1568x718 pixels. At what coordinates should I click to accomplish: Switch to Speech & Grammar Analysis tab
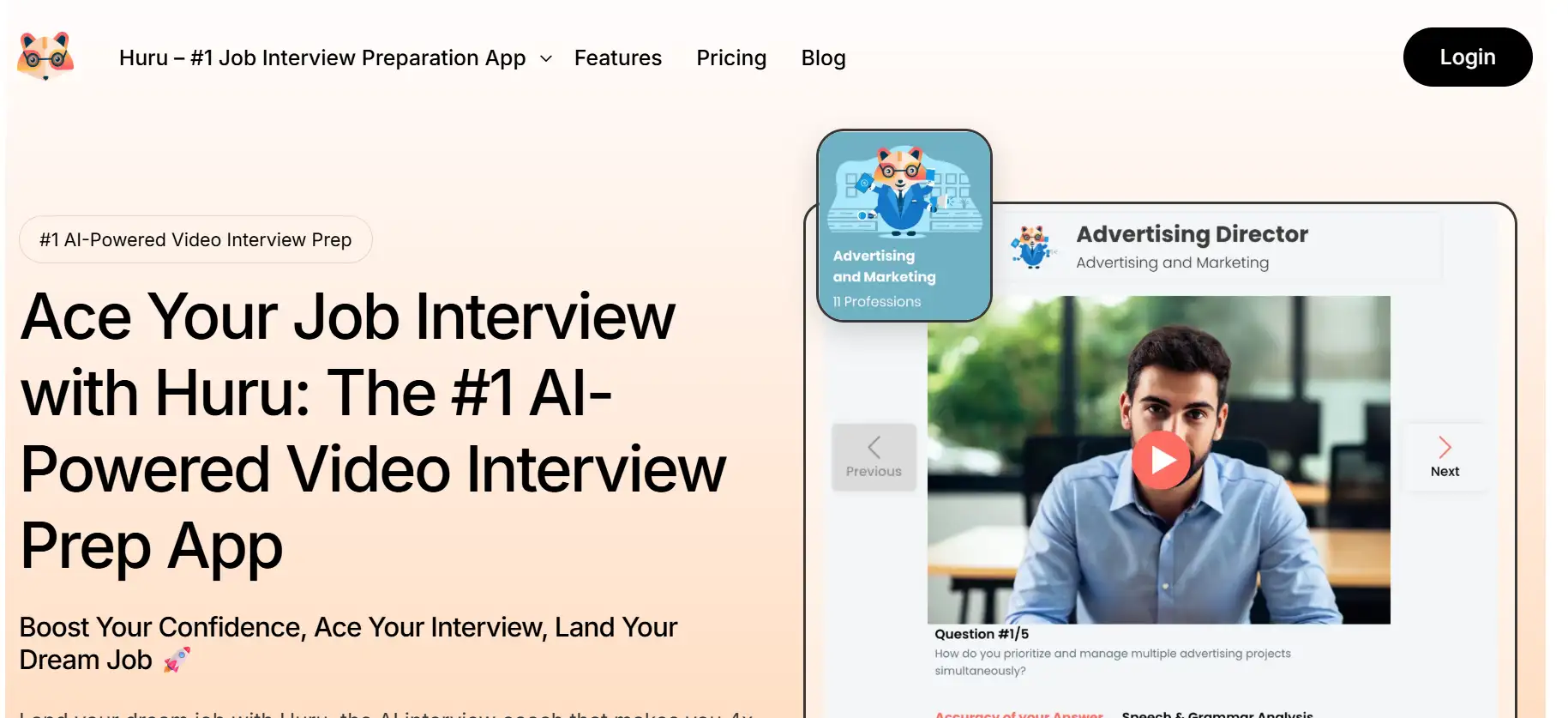[1217, 714]
